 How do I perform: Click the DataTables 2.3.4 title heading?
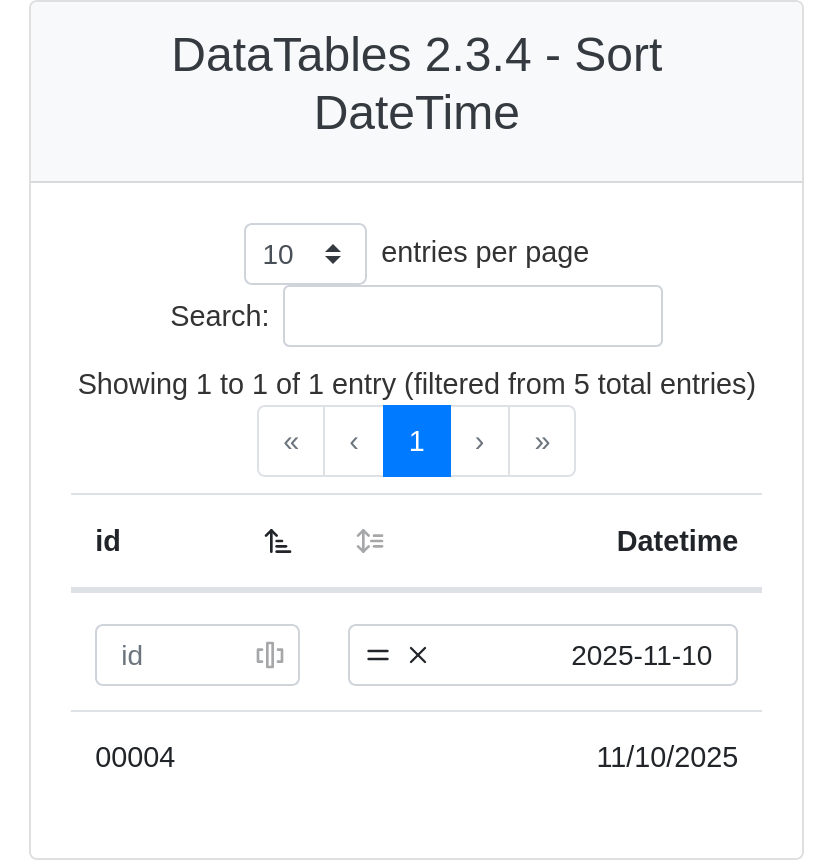click(x=416, y=84)
